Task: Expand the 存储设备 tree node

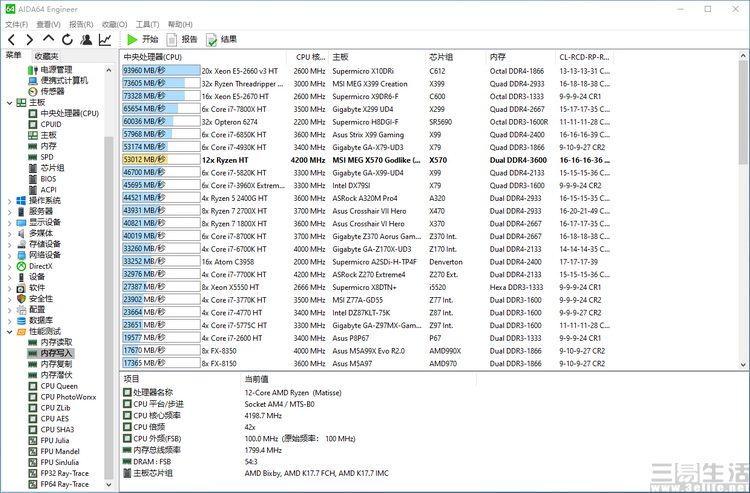Action: click(10, 244)
